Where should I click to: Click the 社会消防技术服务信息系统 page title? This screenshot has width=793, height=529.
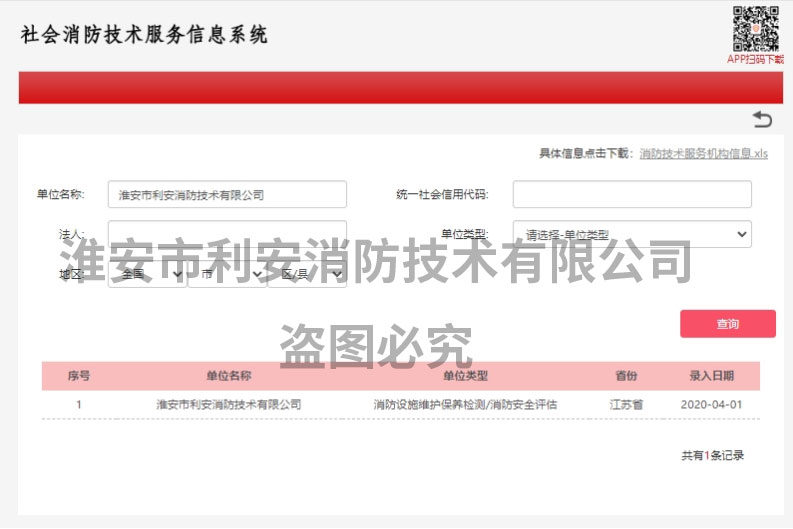[144, 35]
